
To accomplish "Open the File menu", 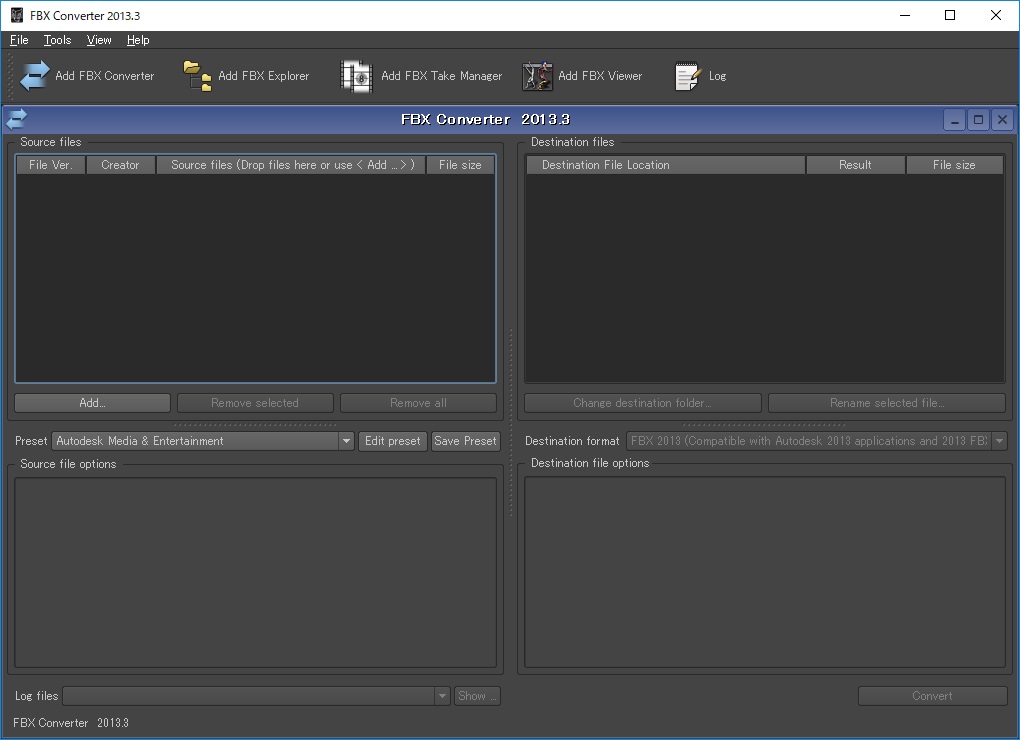I will pos(19,40).
